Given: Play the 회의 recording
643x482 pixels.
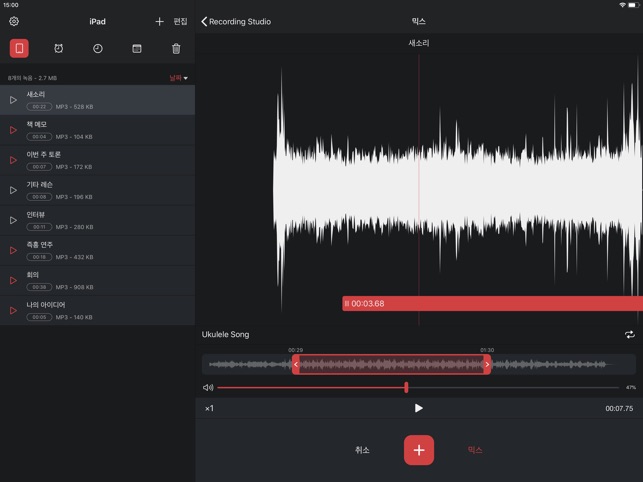Looking at the screenshot, I should click(13, 280).
